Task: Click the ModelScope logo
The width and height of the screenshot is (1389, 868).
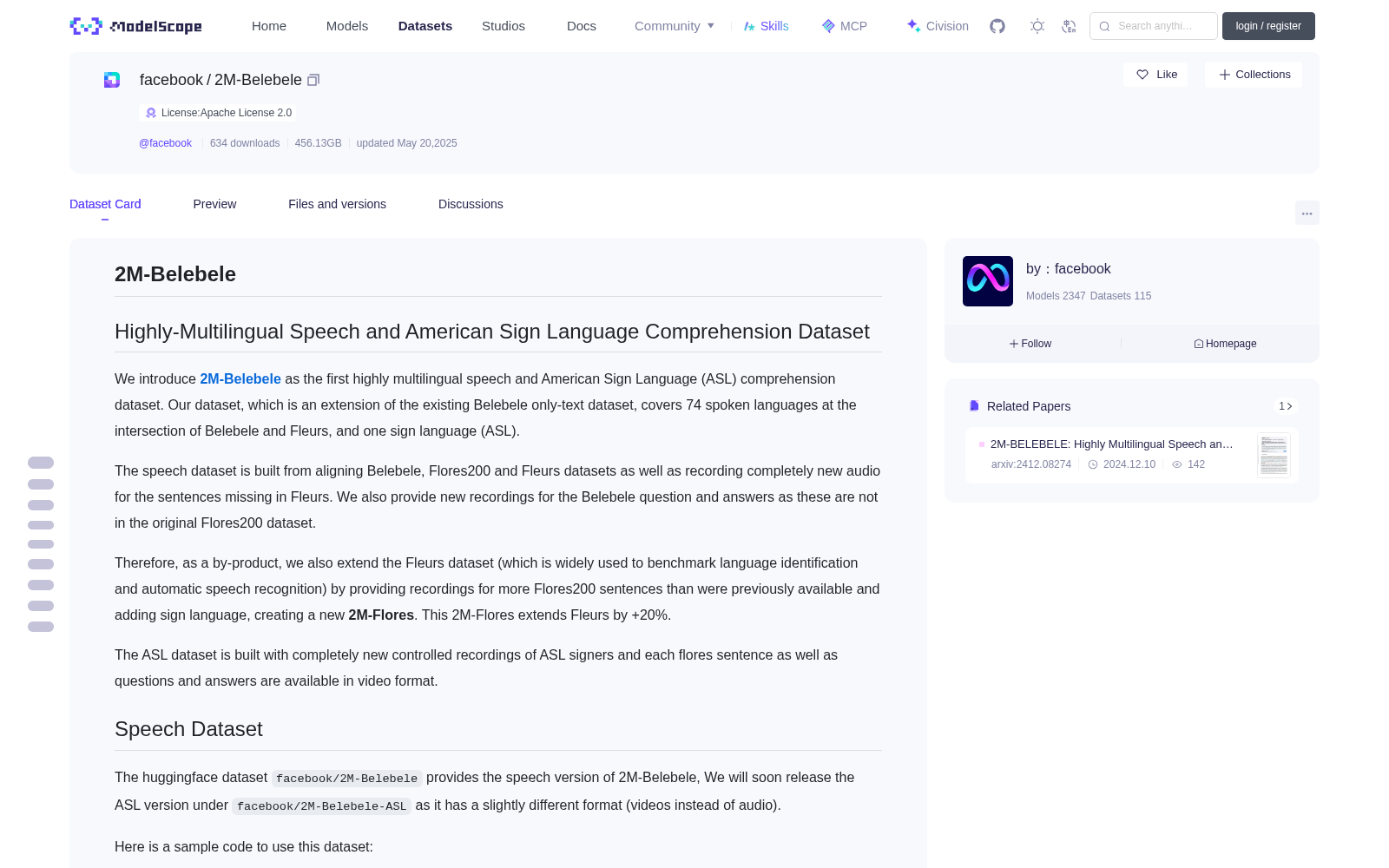Action: pos(135,26)
